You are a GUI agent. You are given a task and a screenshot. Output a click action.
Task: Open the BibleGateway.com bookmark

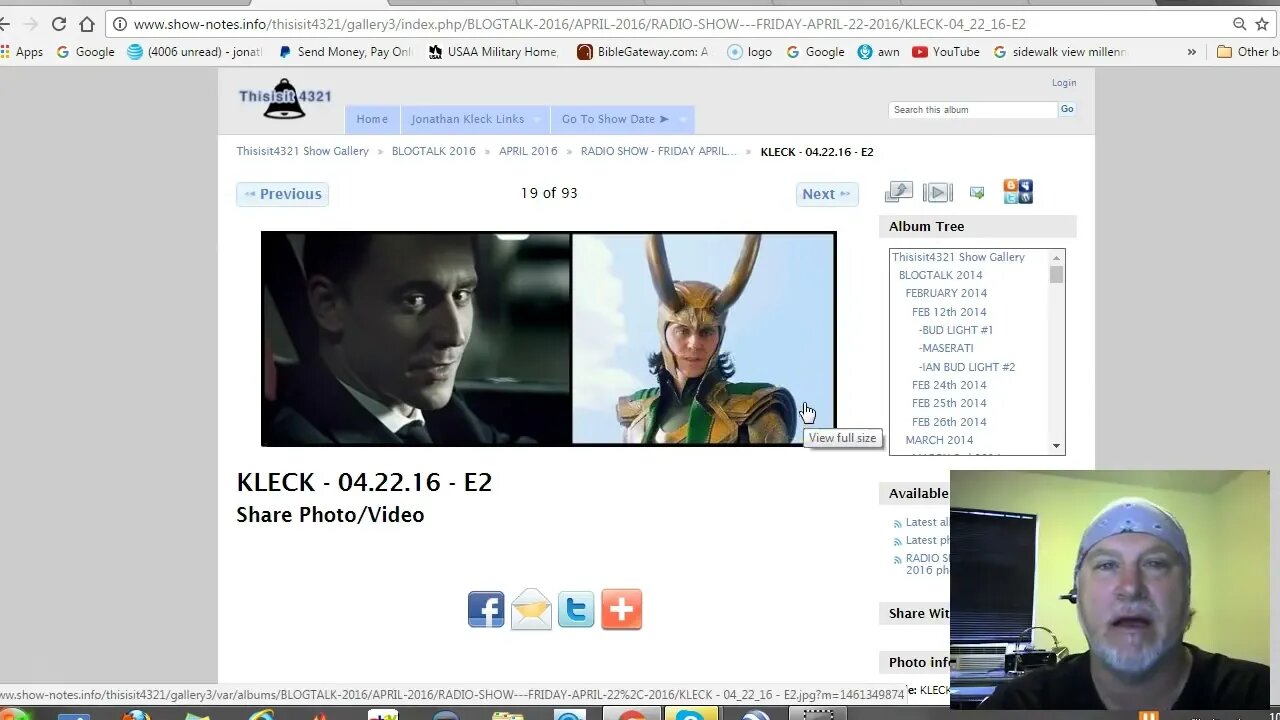point(643,52)
